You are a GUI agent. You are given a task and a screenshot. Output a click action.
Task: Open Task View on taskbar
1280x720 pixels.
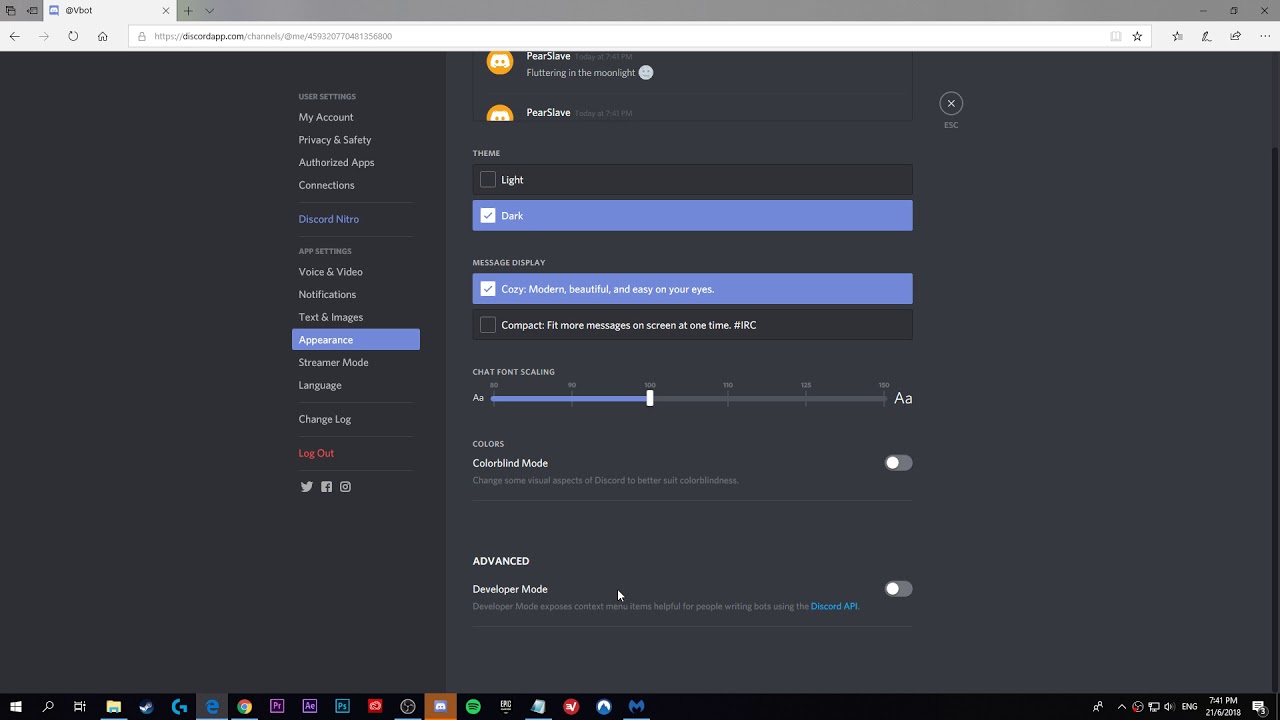tap(80, 707)
